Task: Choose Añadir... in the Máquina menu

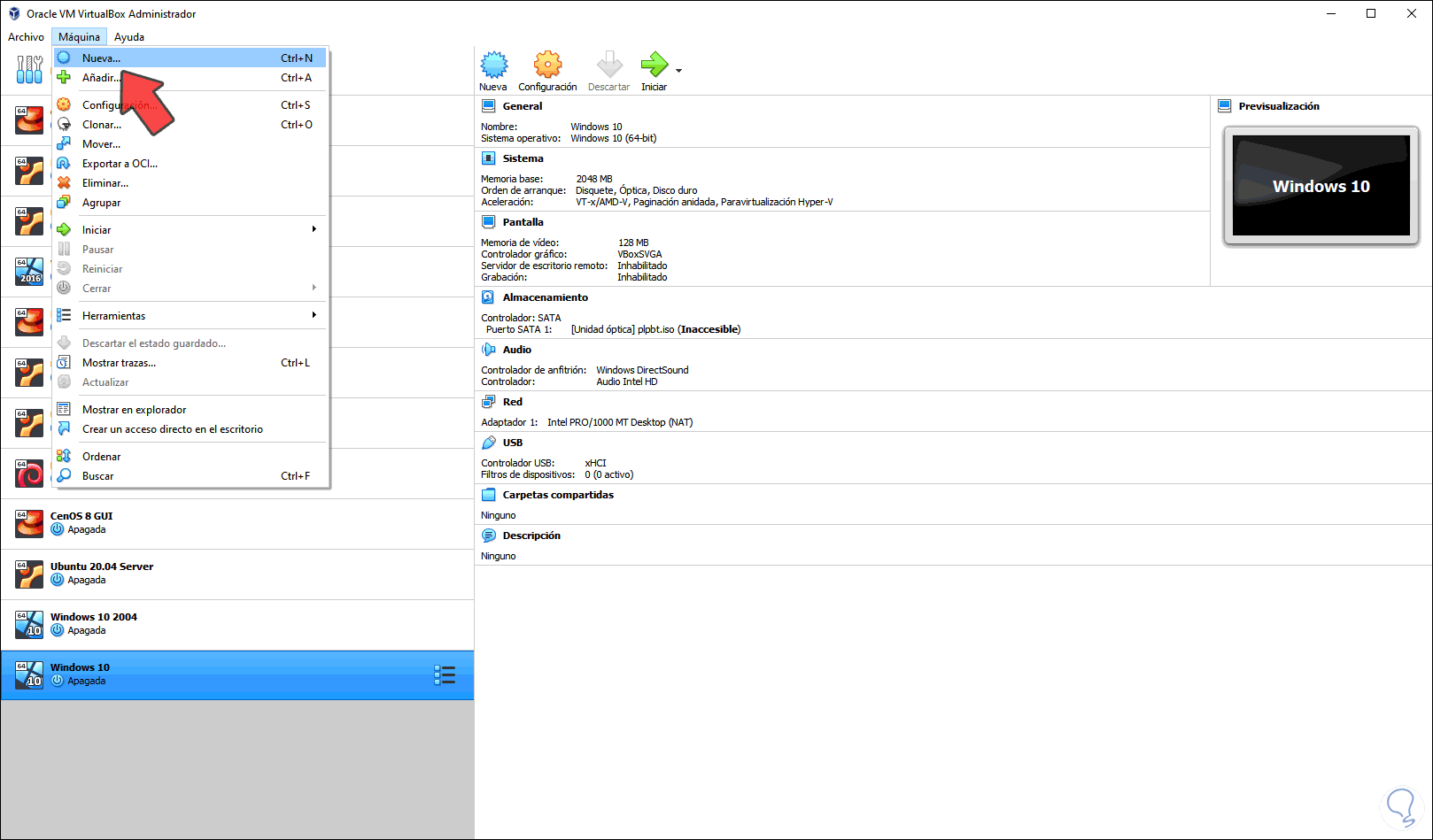Action: pyautogui.click(x=190, y=78)
